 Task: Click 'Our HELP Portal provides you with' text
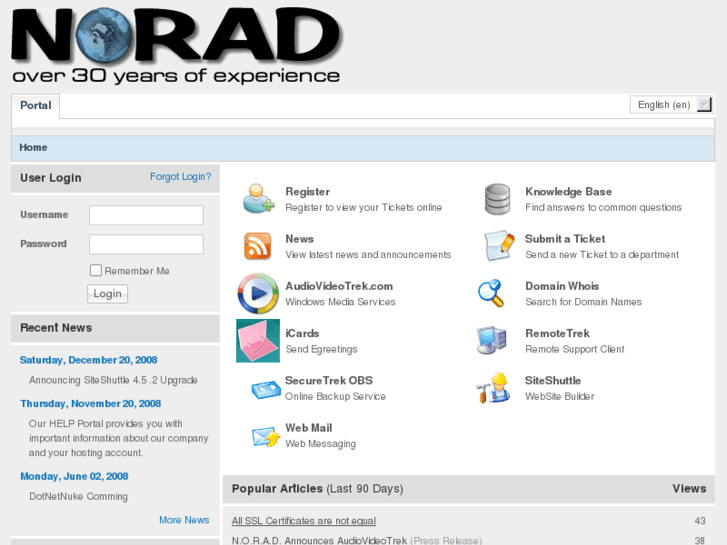click(106, 423)
